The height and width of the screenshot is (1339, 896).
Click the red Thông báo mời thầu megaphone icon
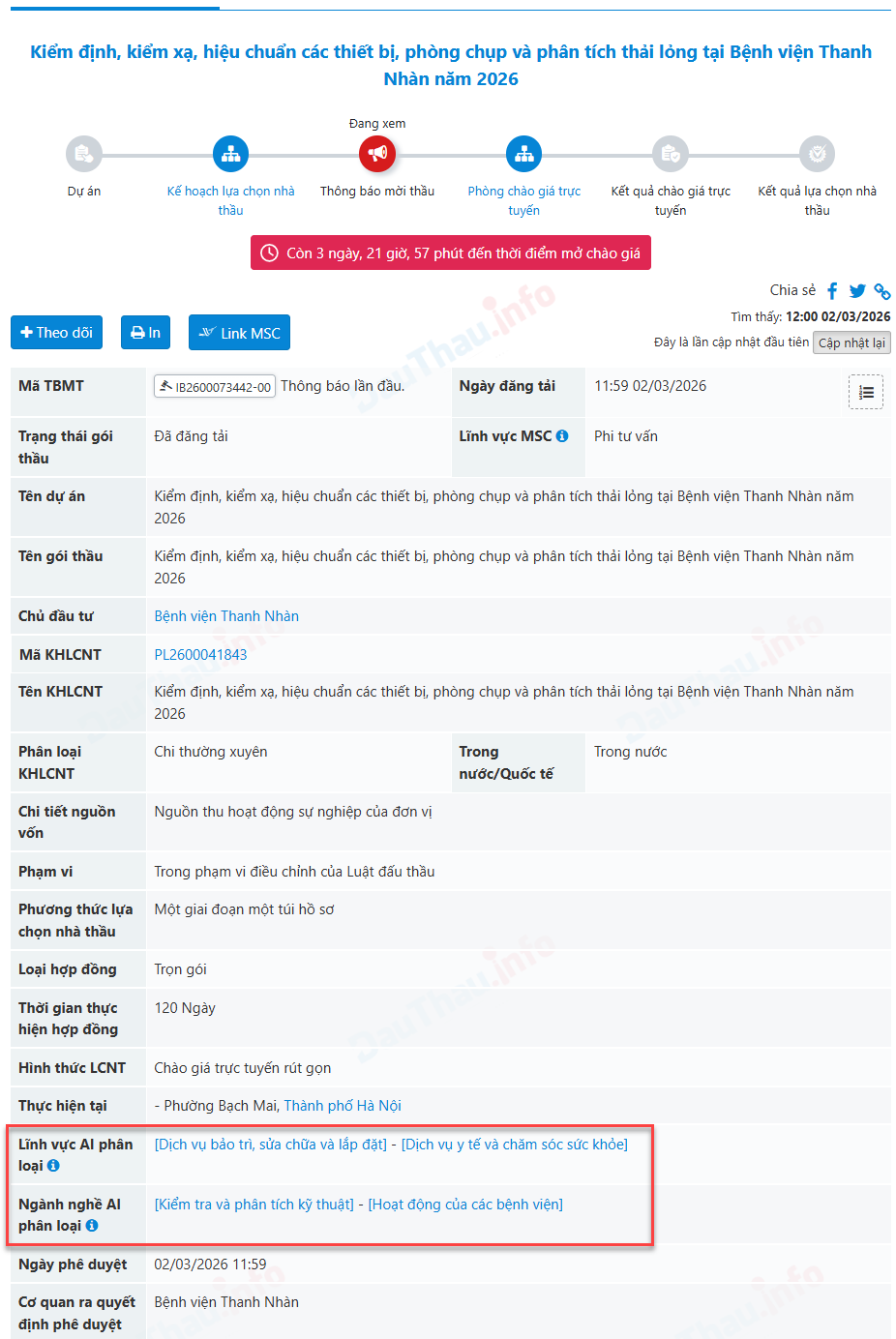(377, 154)
